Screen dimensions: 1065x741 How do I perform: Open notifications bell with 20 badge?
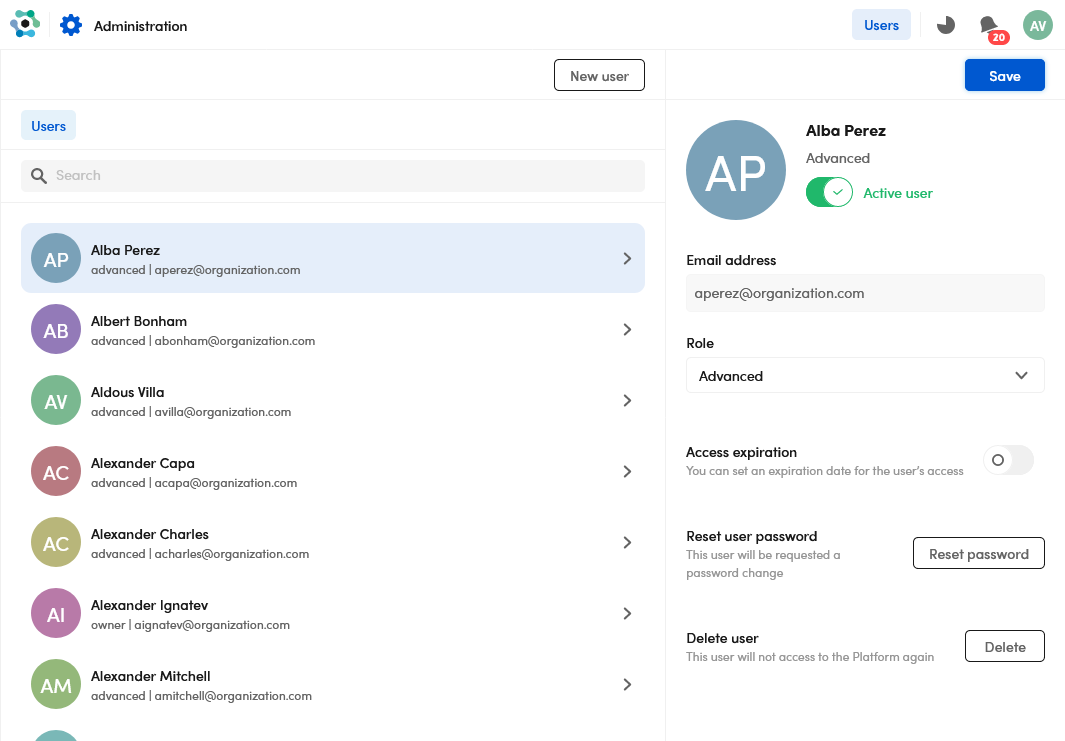pos(989,26)
